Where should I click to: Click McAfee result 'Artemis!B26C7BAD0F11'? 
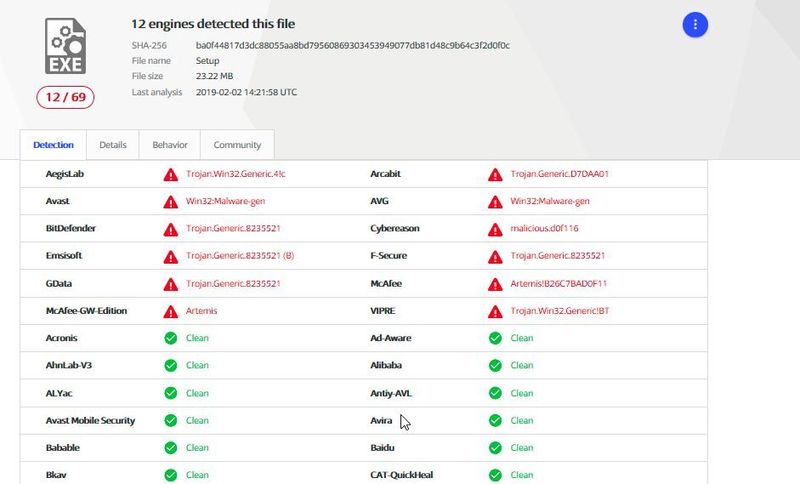click(558, 284)
